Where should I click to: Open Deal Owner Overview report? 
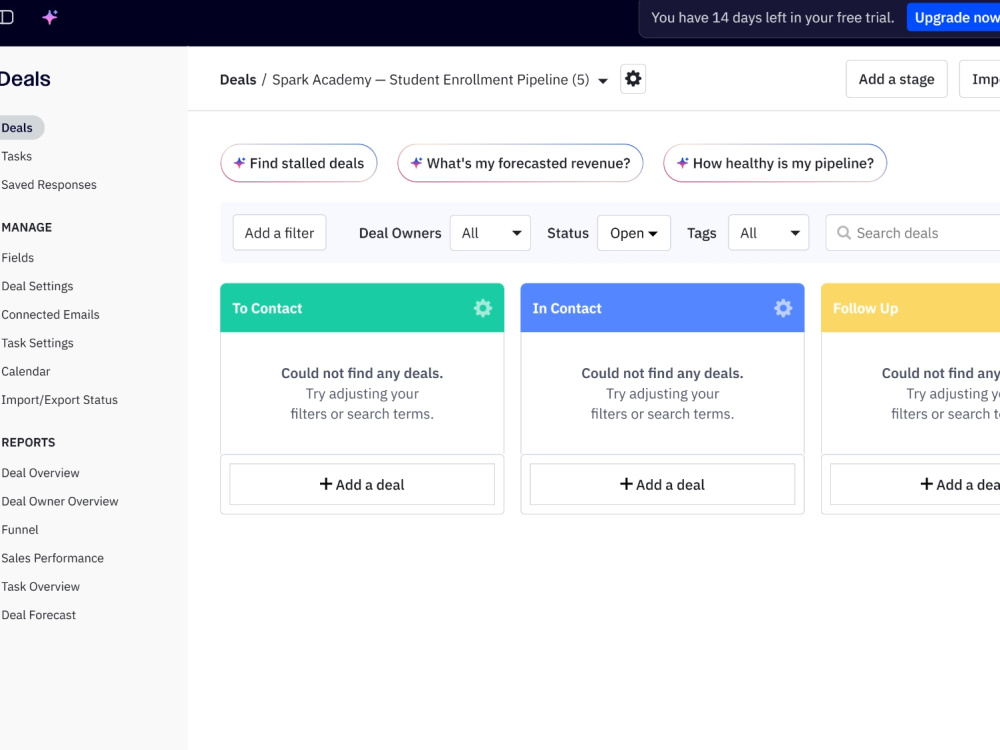[60, 501]
